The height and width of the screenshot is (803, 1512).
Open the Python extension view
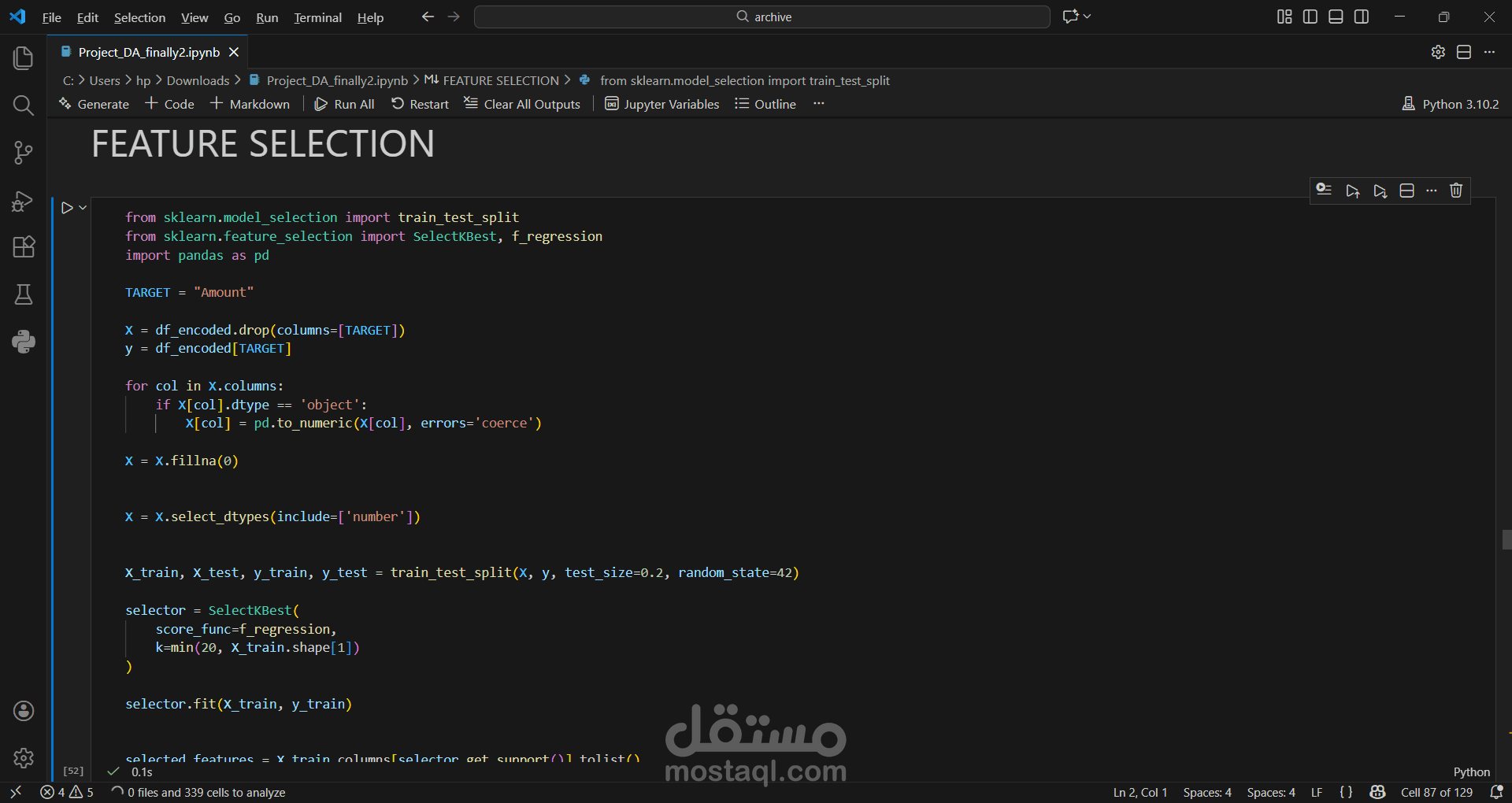pyautogui.click(x=24, y=342)
